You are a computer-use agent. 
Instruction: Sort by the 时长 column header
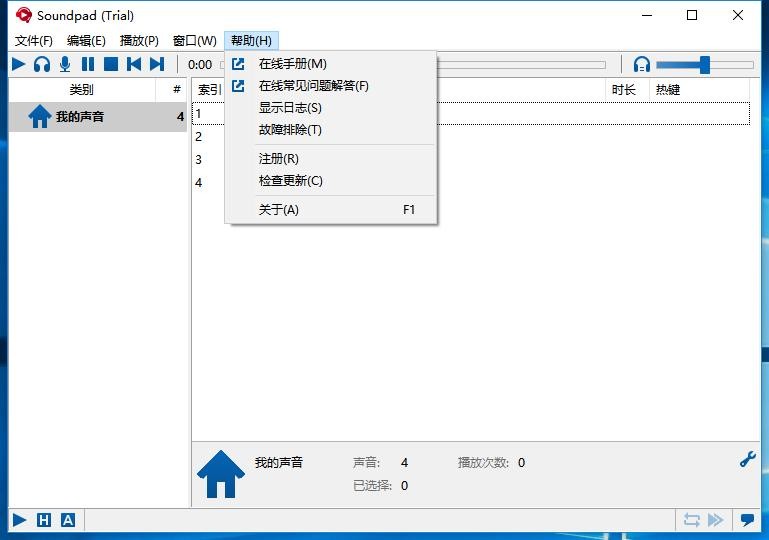pos(627,90)
